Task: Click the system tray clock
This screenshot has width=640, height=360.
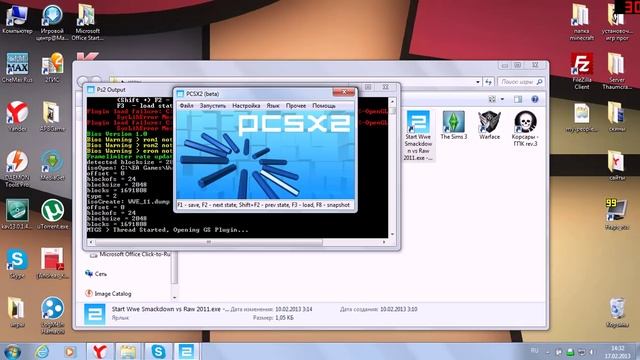Action: [618, 352]
